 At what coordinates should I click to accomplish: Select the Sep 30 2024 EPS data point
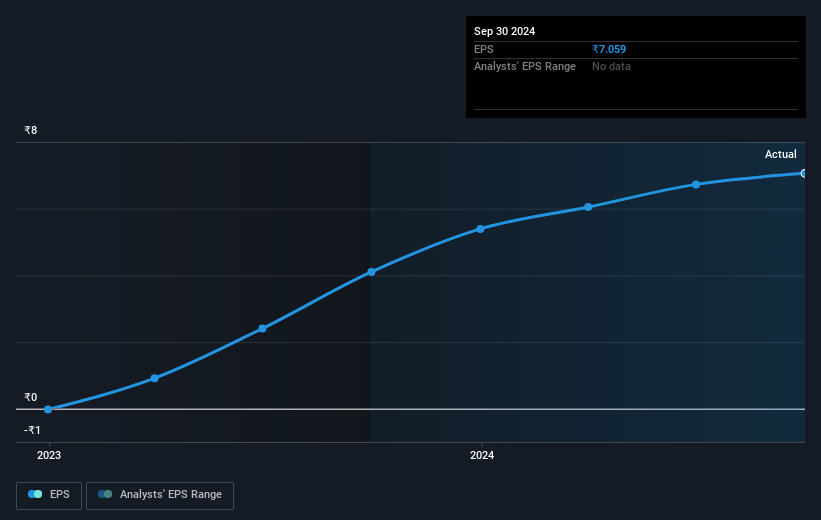pos(803,173)
